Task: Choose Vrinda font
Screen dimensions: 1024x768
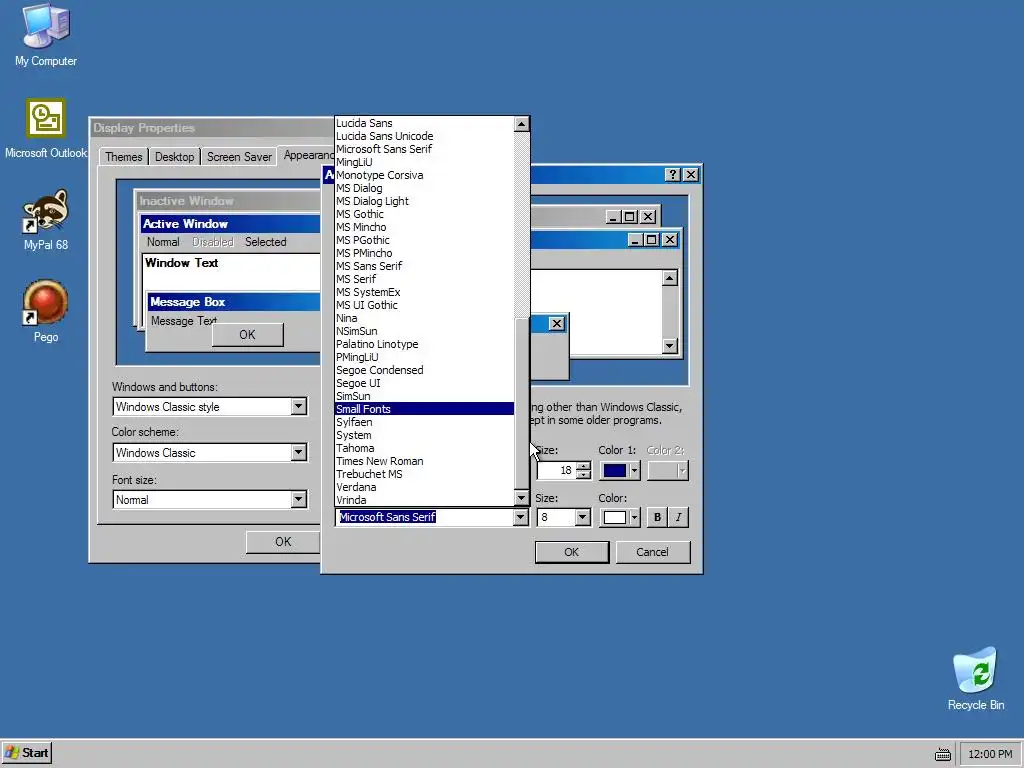Action: point(424,500)
